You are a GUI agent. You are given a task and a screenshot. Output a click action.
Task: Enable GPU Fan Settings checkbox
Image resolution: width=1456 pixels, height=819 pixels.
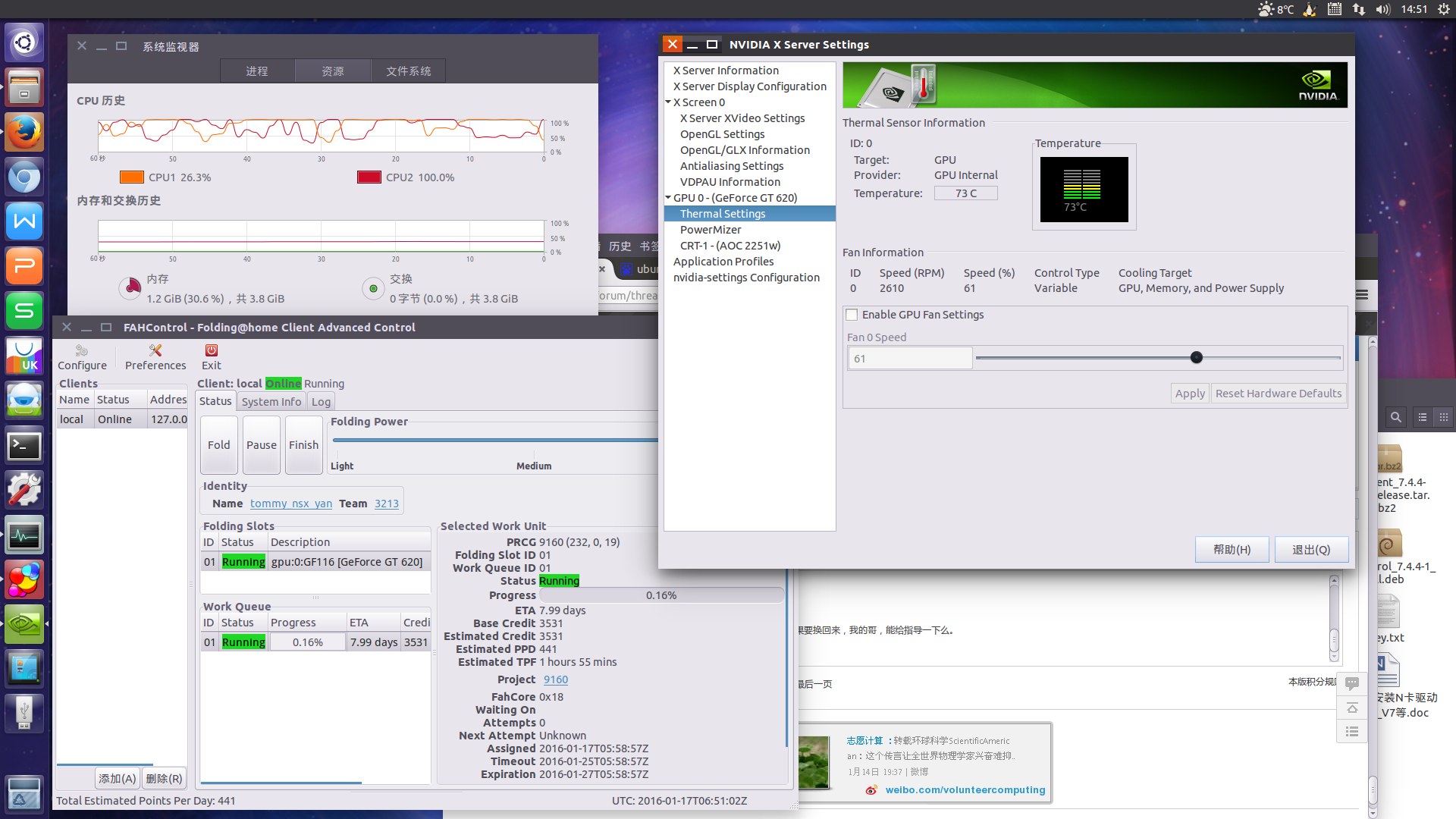(852, 315)
